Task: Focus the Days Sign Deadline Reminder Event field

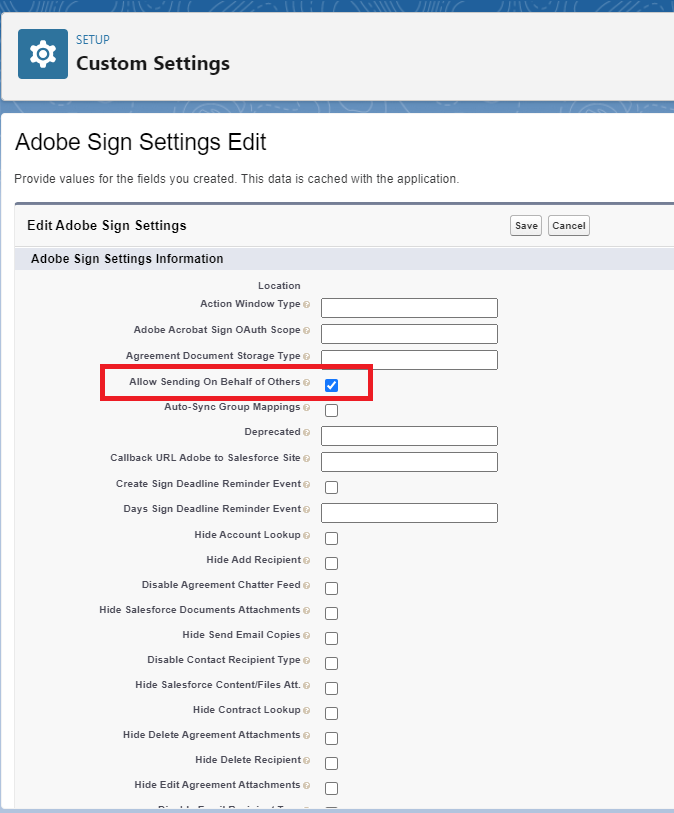Action: (409, 513)
